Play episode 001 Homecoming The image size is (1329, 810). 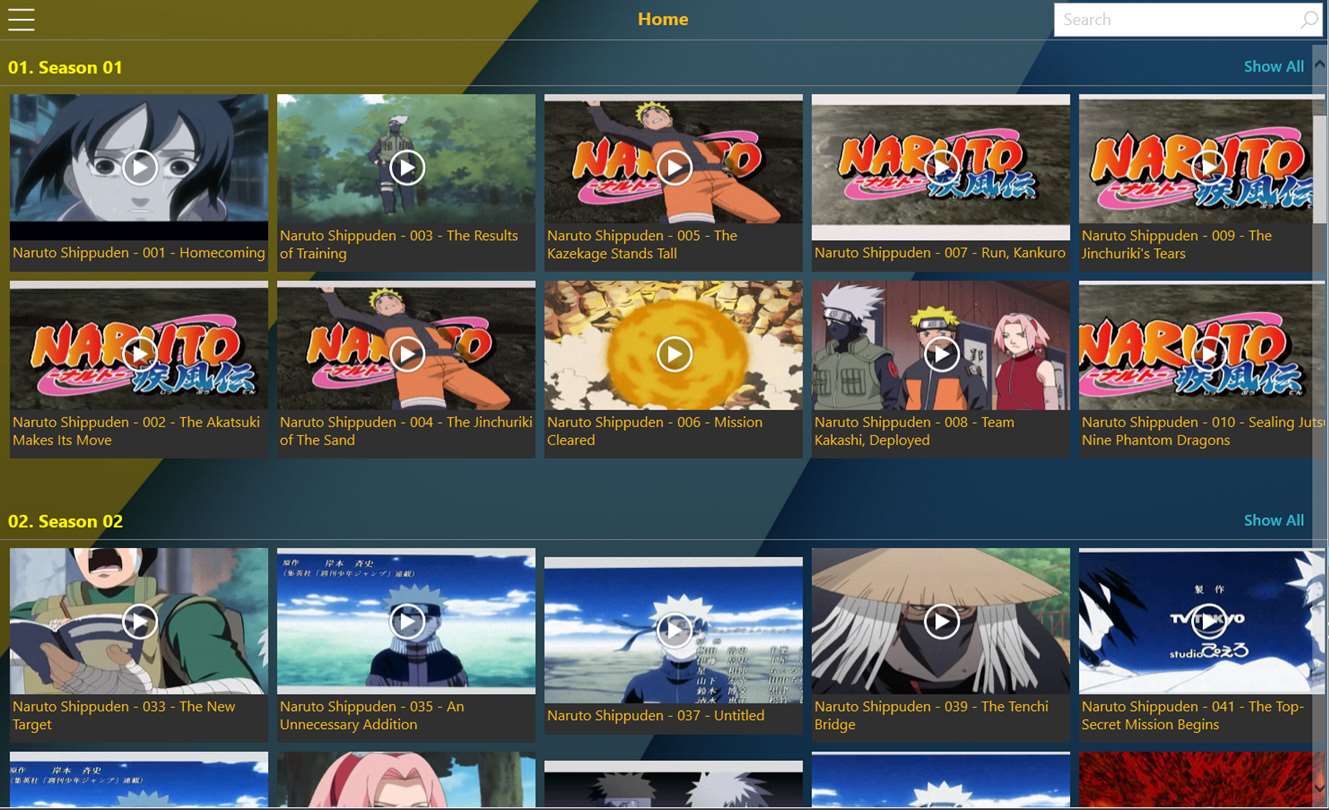click(139, 167)
